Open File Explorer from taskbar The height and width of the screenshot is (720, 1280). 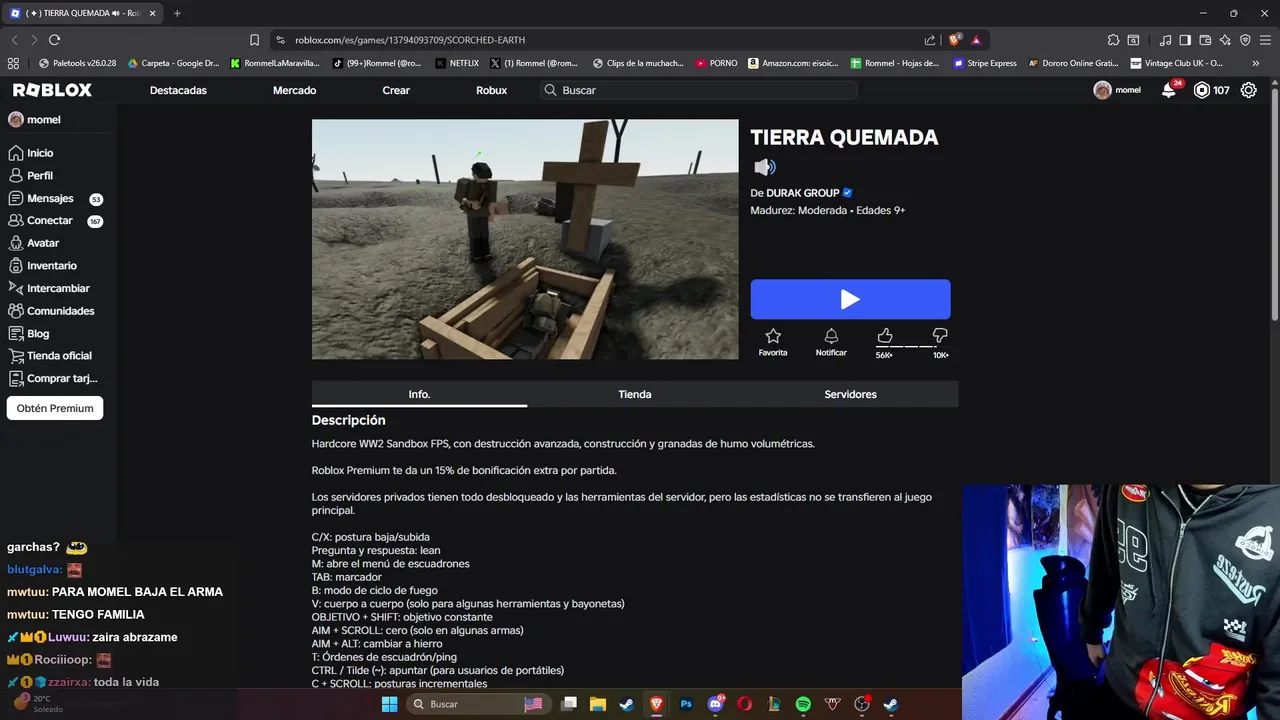[597, 704]
